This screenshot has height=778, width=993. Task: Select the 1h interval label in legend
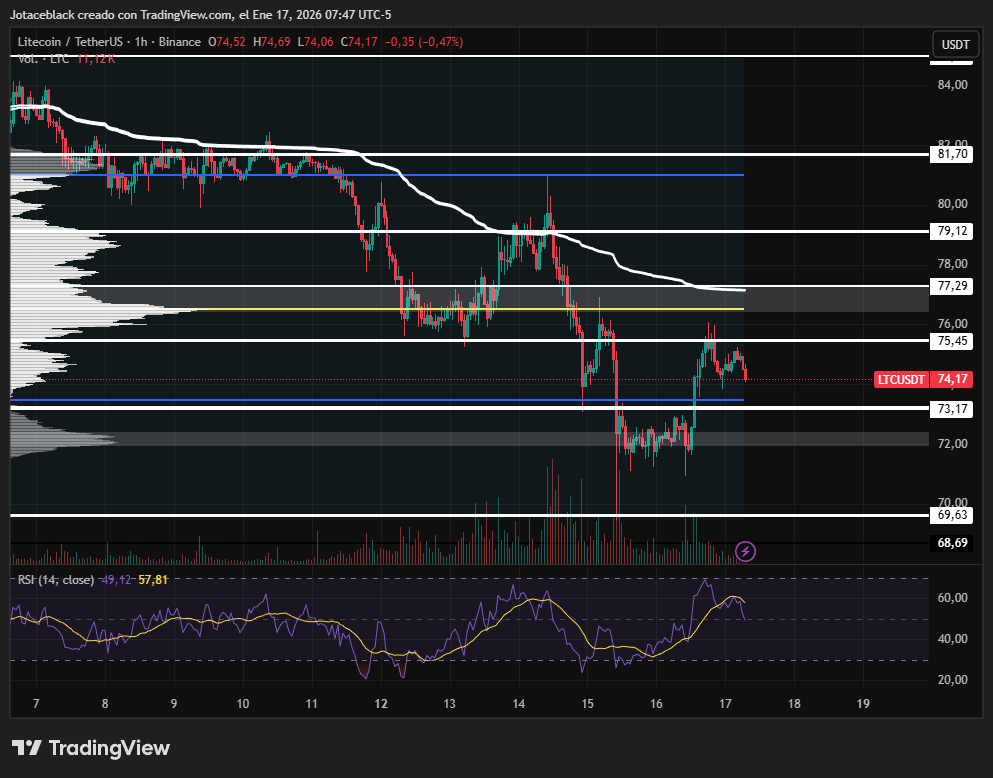[141, 42]
